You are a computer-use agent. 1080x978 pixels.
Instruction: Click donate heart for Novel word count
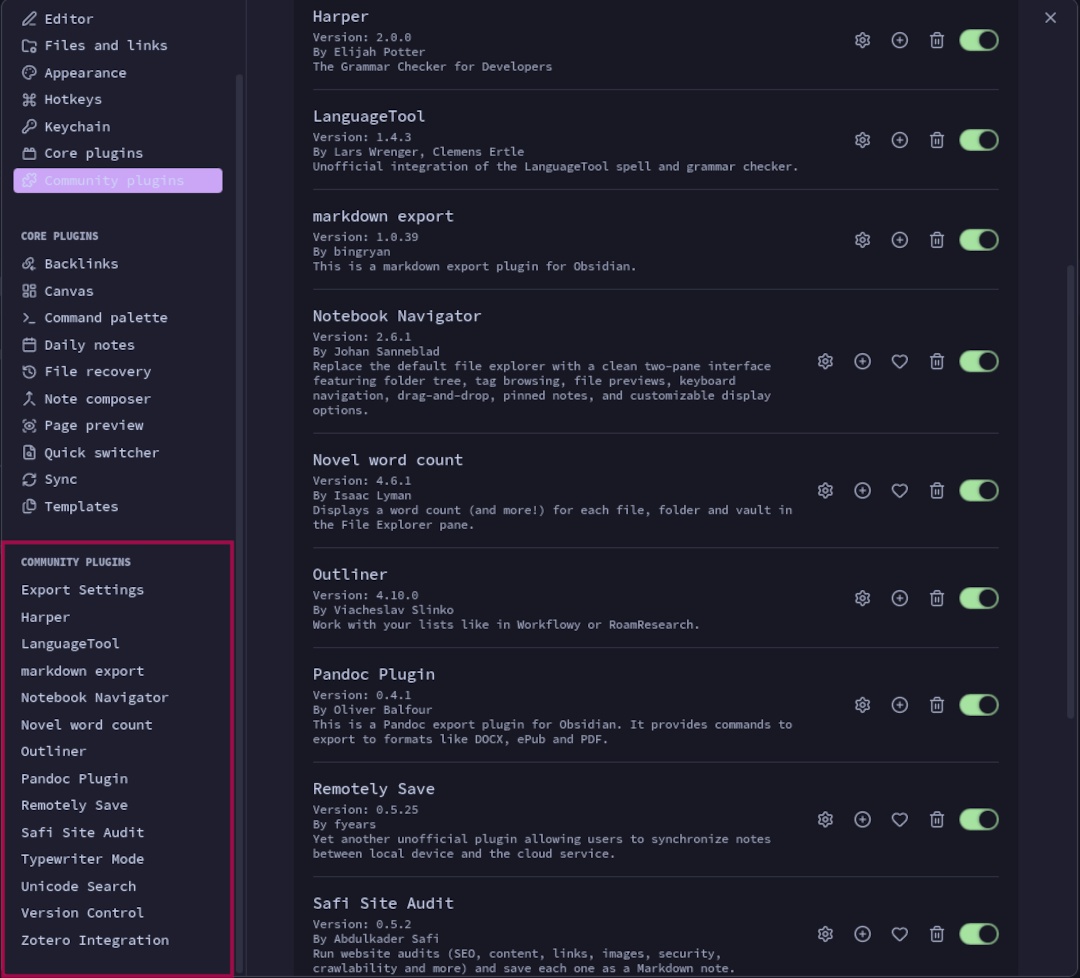coord(900,491)
